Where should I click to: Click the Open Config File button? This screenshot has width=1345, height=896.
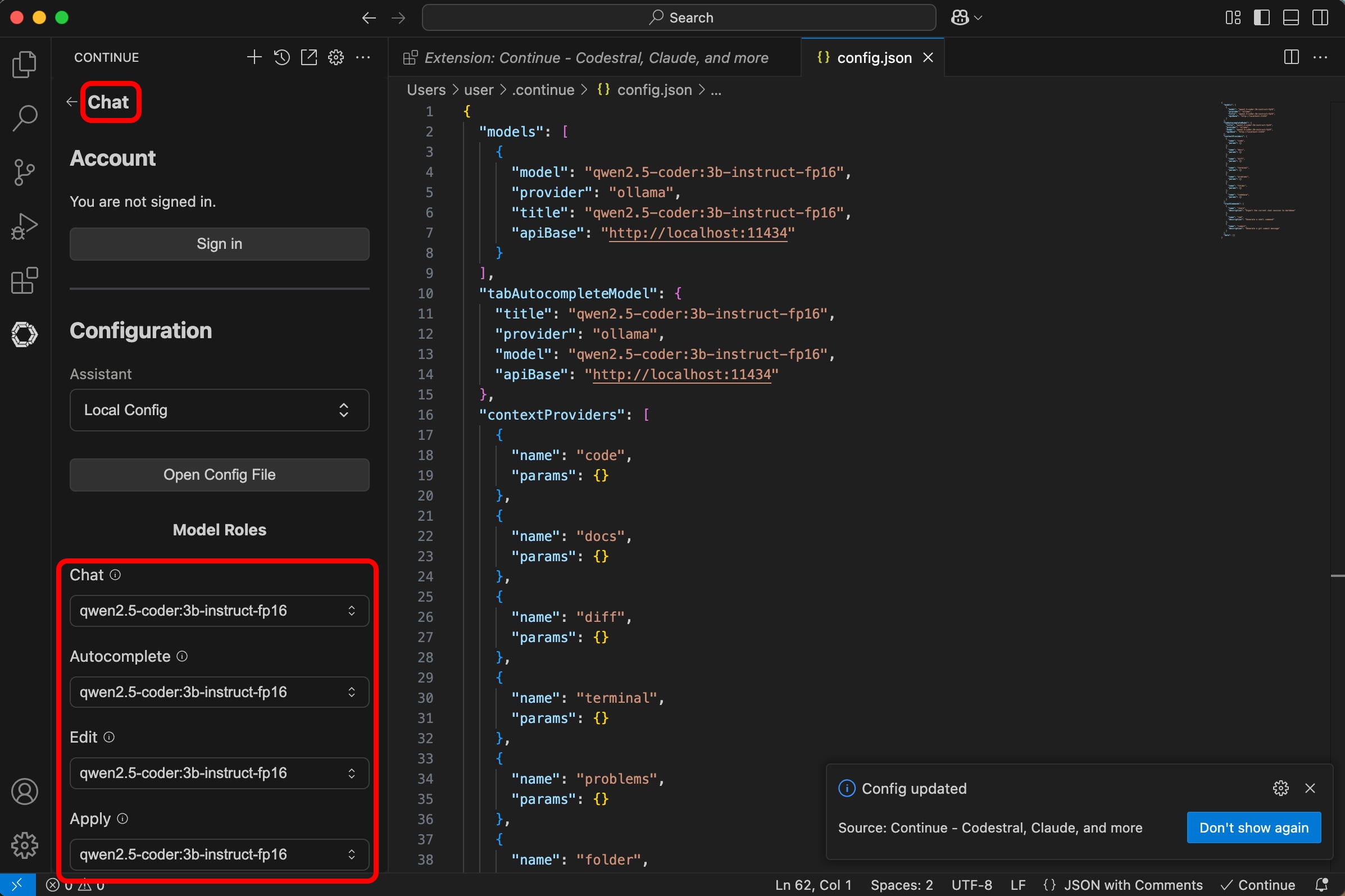(219, 474)
